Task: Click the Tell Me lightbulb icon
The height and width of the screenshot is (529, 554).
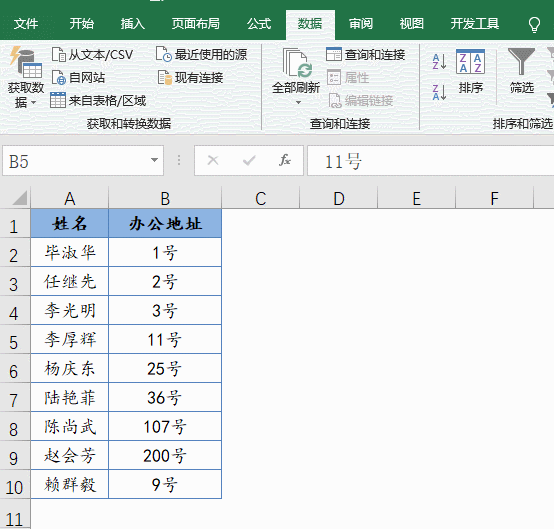Action: tap(534, 24)
